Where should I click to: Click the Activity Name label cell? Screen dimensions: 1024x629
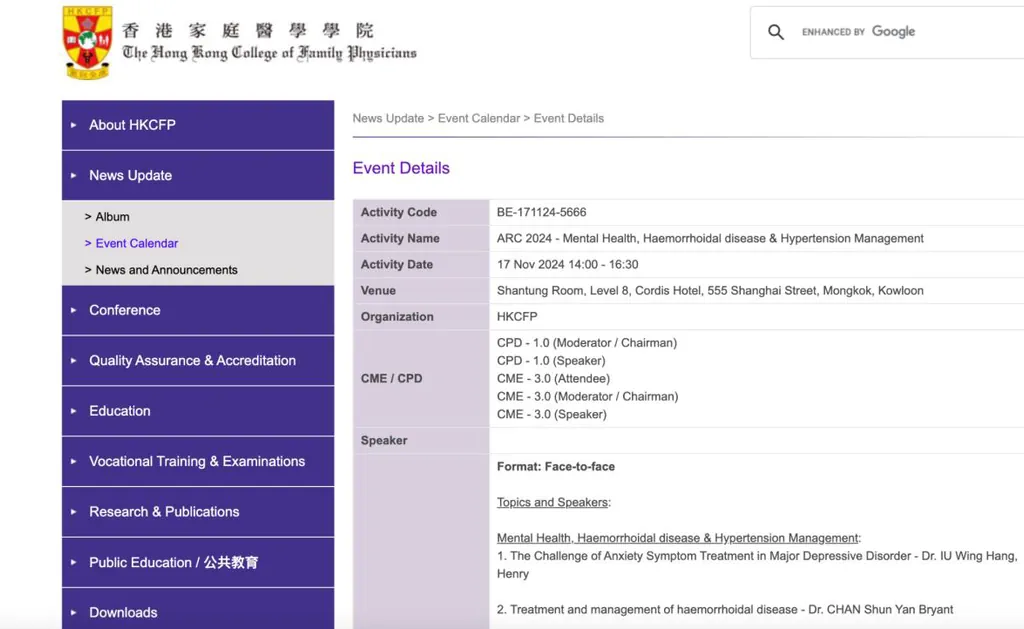[421, 238]
